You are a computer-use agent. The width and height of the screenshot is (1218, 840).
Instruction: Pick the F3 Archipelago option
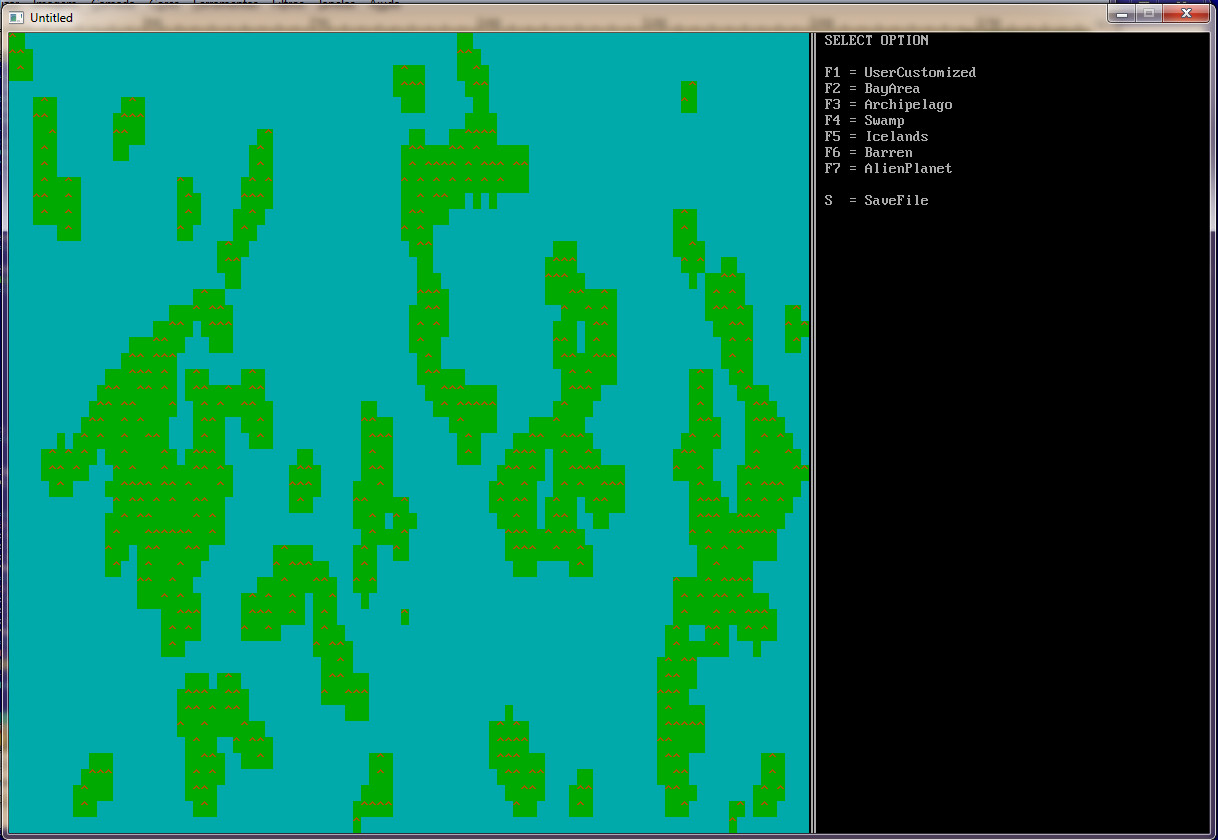(x=888, y=105)
